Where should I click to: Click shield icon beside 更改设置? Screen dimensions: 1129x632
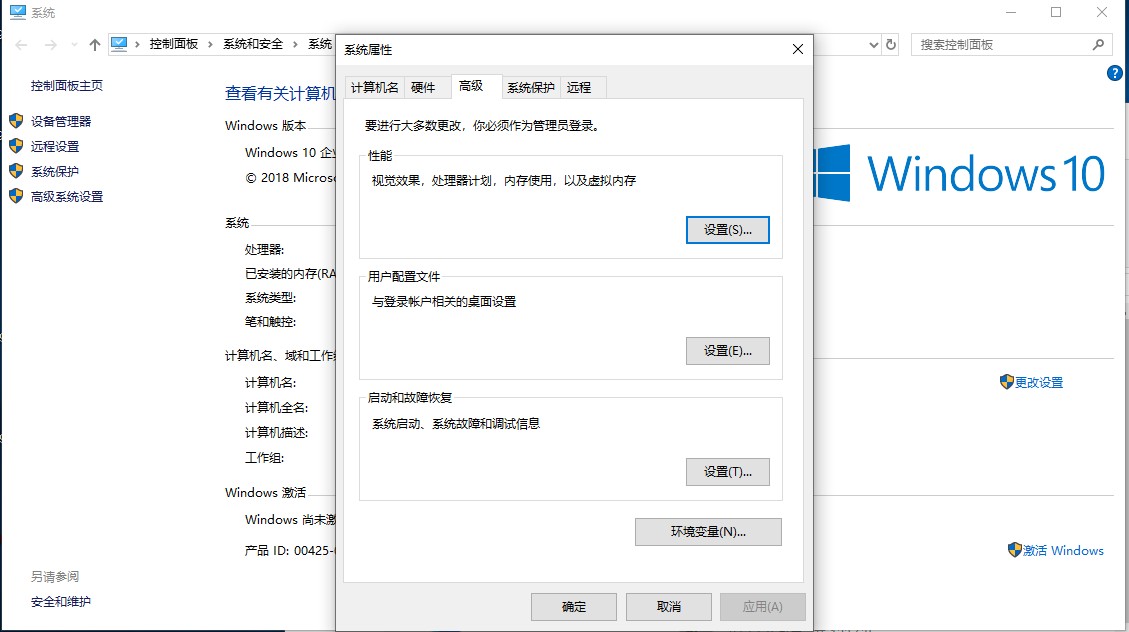pos(1007,382)
